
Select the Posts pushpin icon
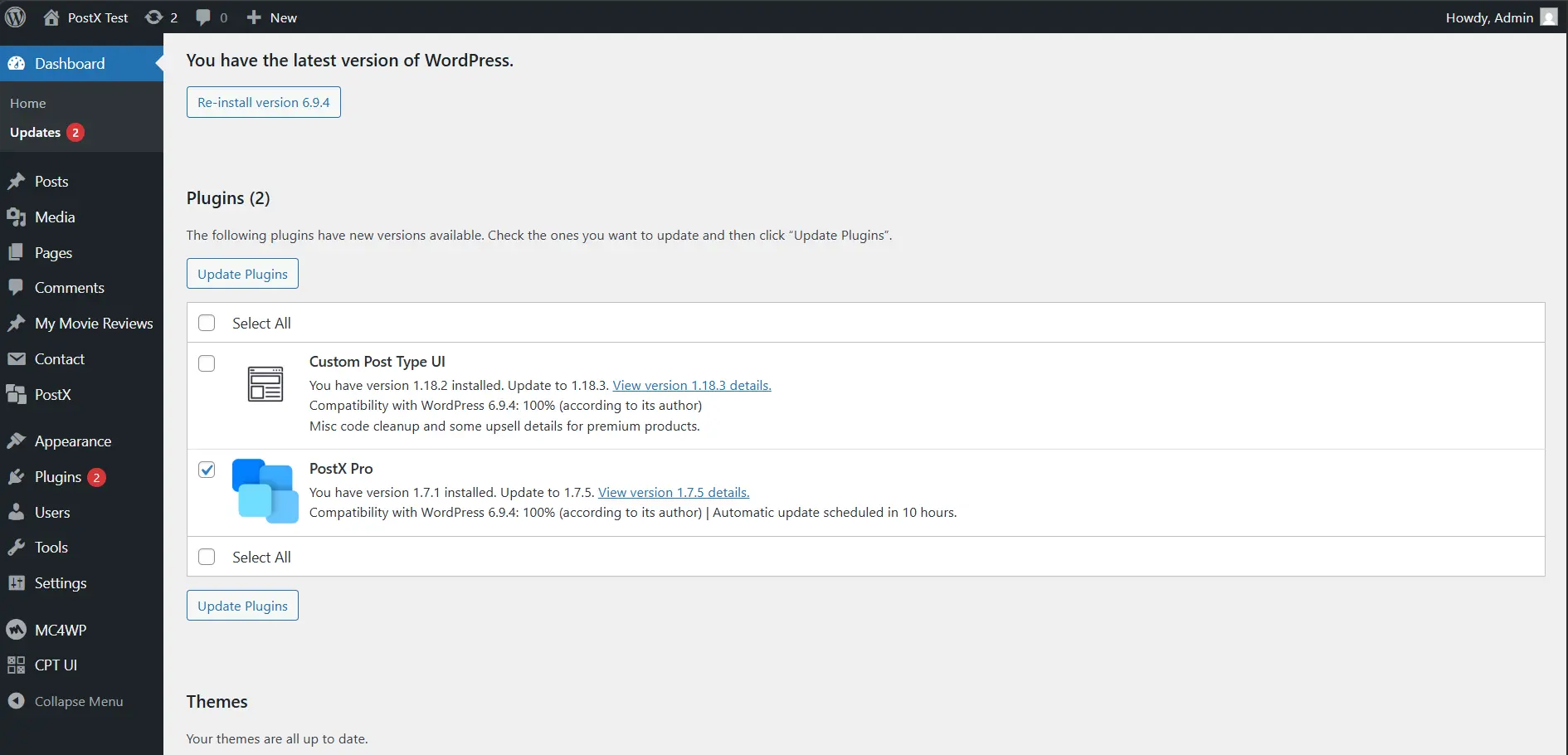pos(17,181)
